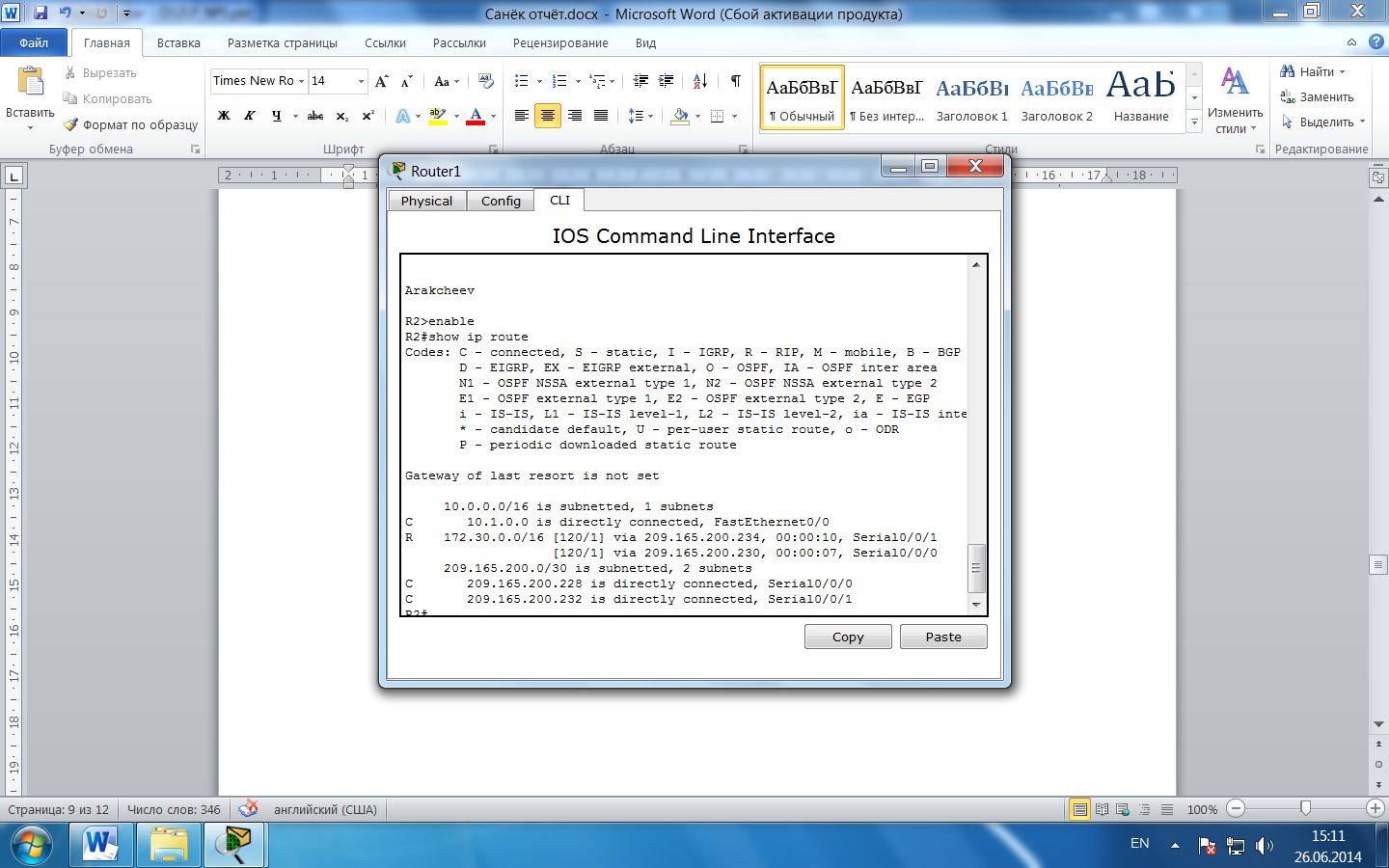Save document using Quick Access floppy icon
This screenshot has width=1389, height=868.
(x=41, y=14)
